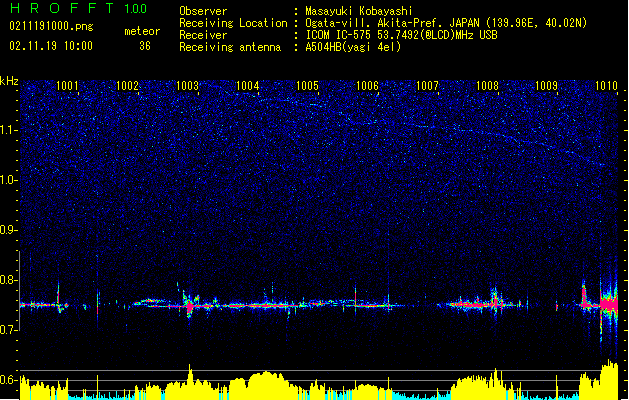Click the meteor echo burst after 1003

(x=190, y=305)
